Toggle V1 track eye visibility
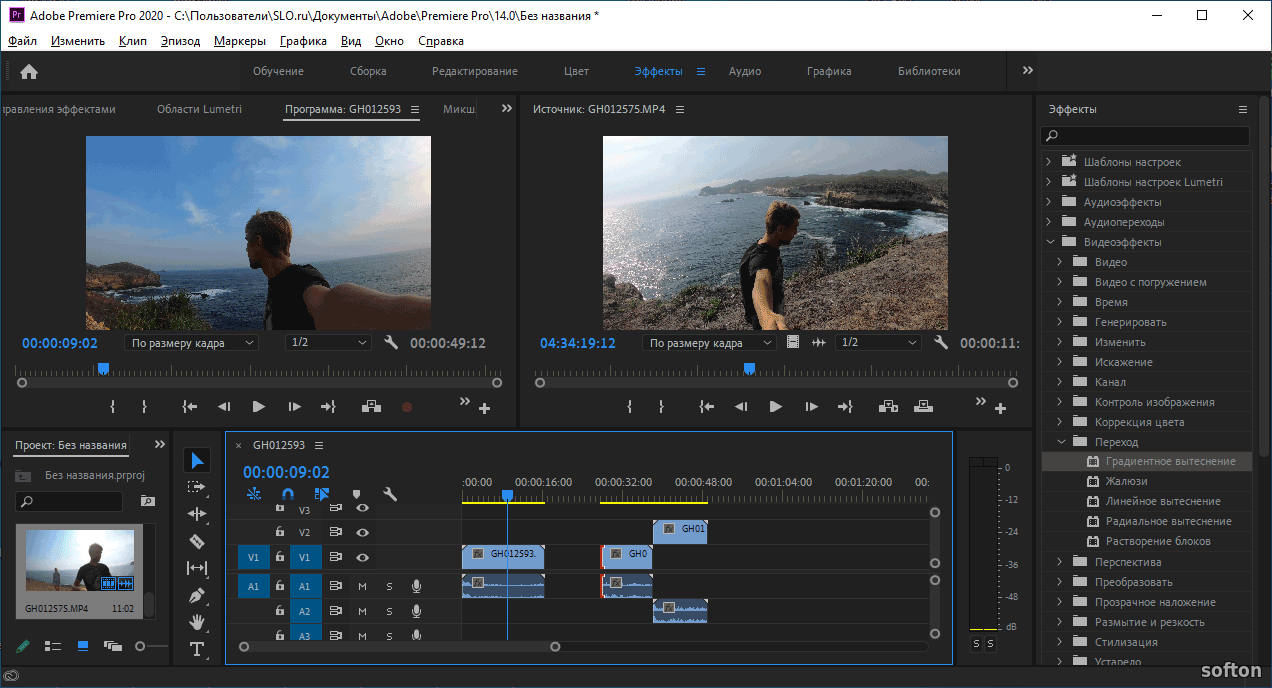Screen dimensions: 1272x688 pos(363,557)
